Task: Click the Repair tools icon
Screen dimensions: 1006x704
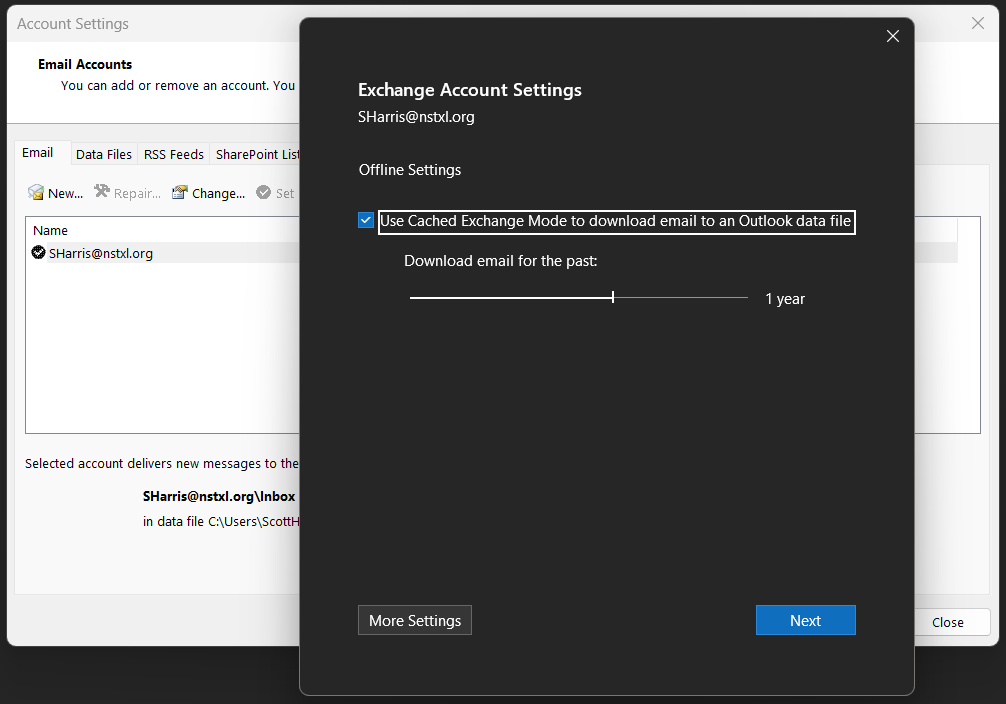Action: pos(102,191)
